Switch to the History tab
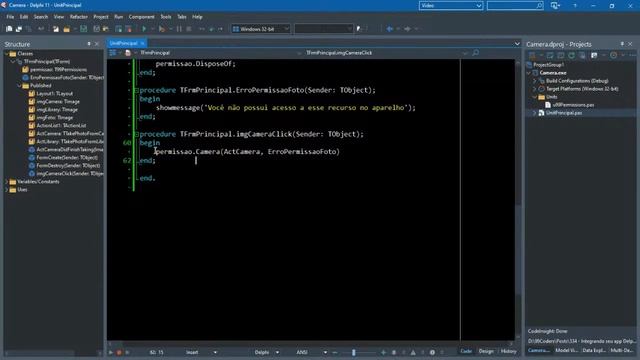The width and height of the screenshot is (640, 360). (x=508, y=351)
